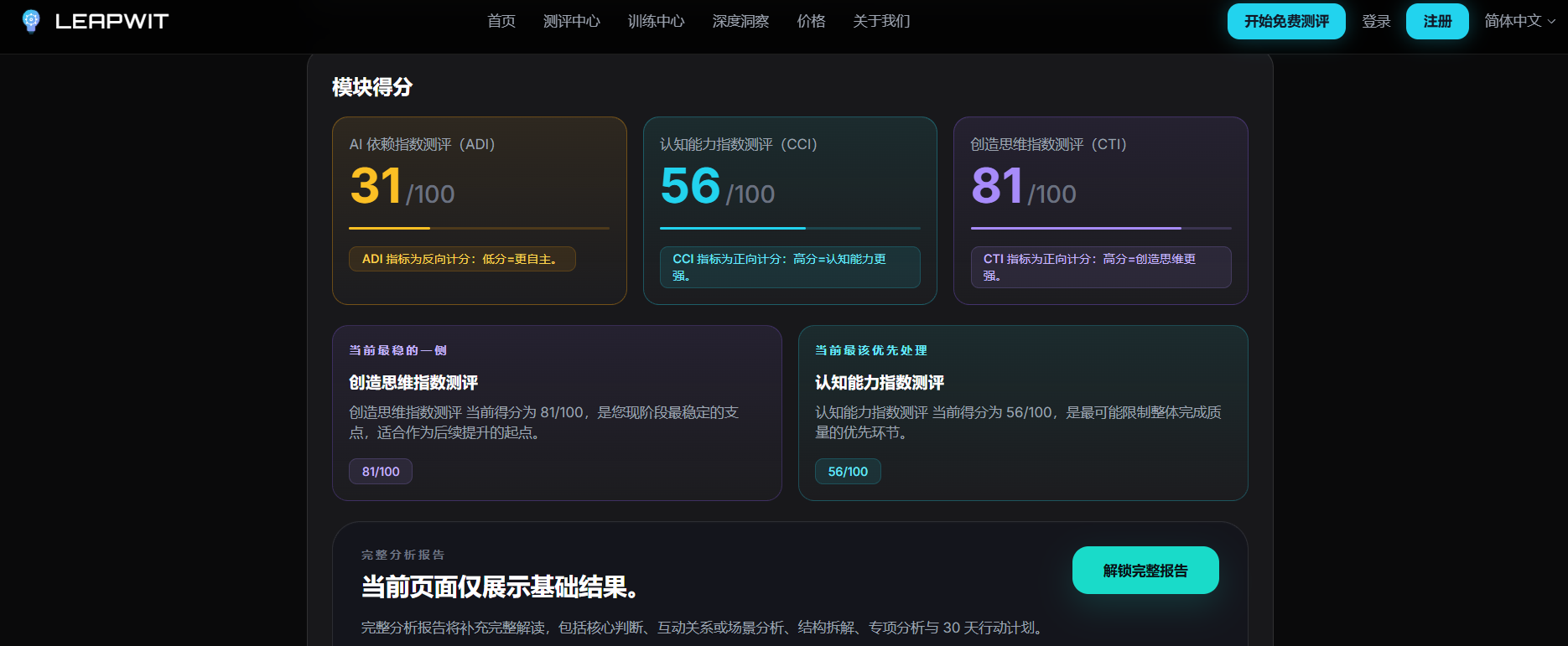Click the CCI 指标为正向计分 note

[x=790, y=267]
